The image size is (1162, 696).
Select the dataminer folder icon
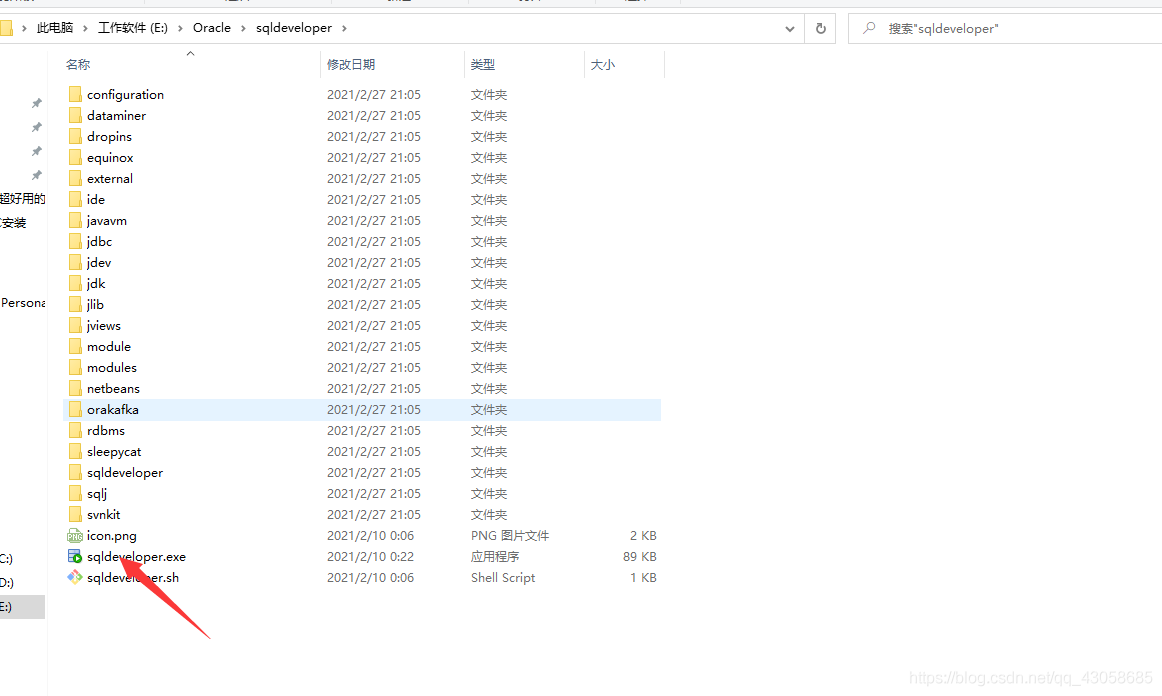[x=75, y=115]
